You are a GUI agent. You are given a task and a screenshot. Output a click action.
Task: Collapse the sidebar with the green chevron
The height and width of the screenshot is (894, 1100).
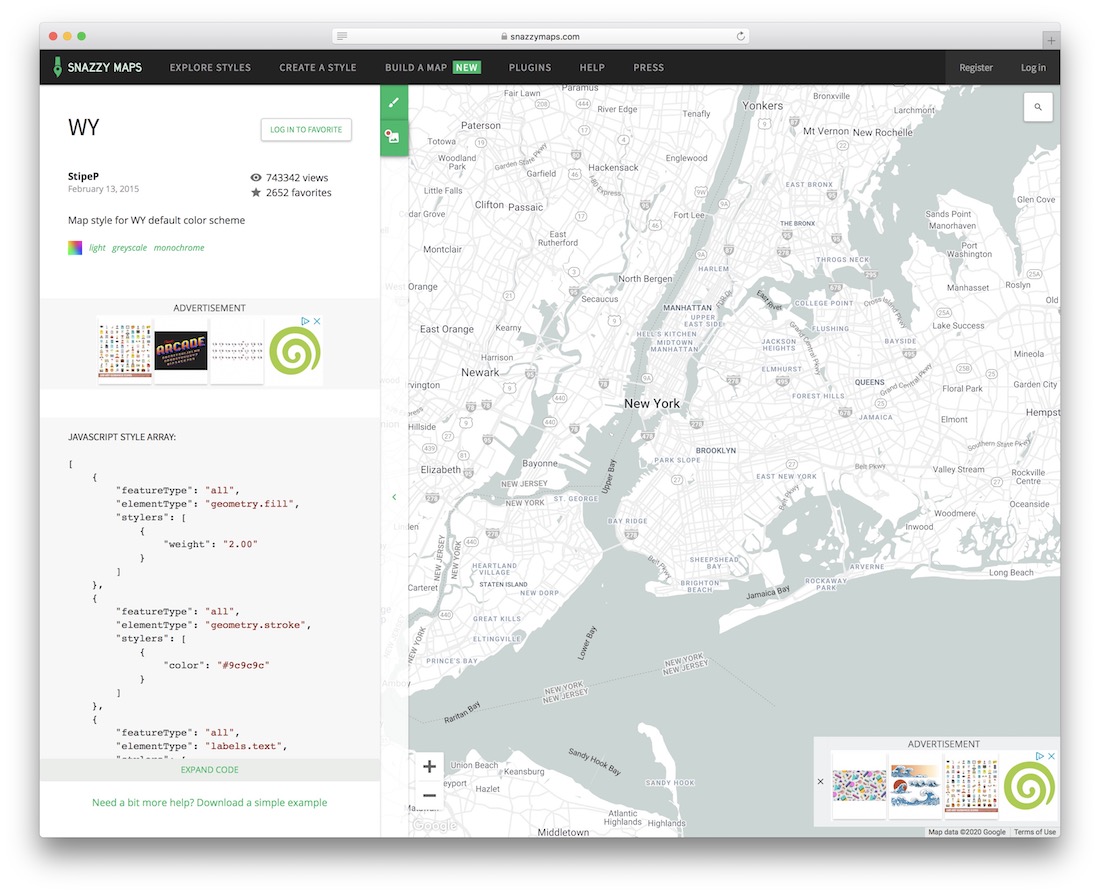pyautogui.click(x=394, y=497)
